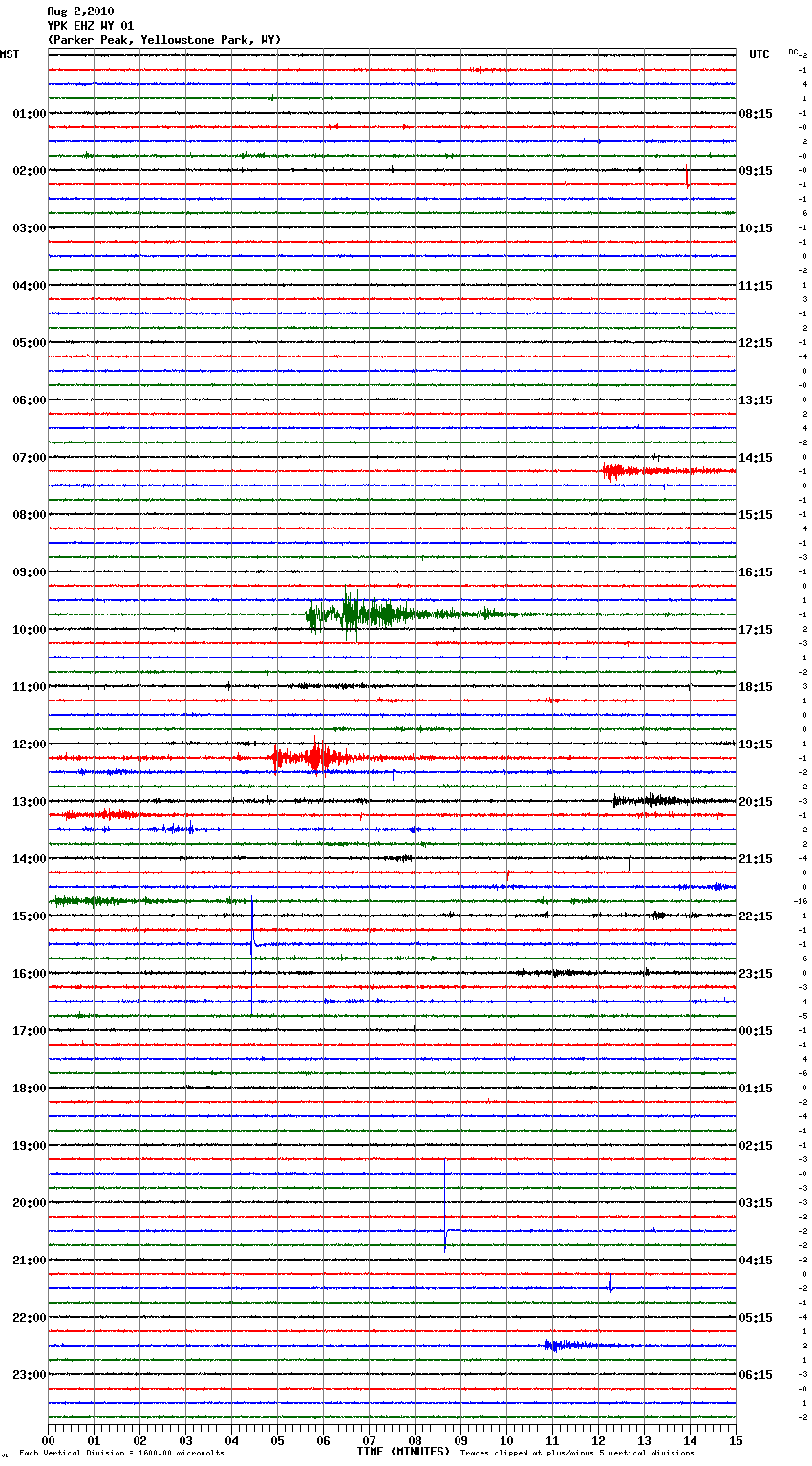Select the 05:00 MST time label

coord(30,343)
